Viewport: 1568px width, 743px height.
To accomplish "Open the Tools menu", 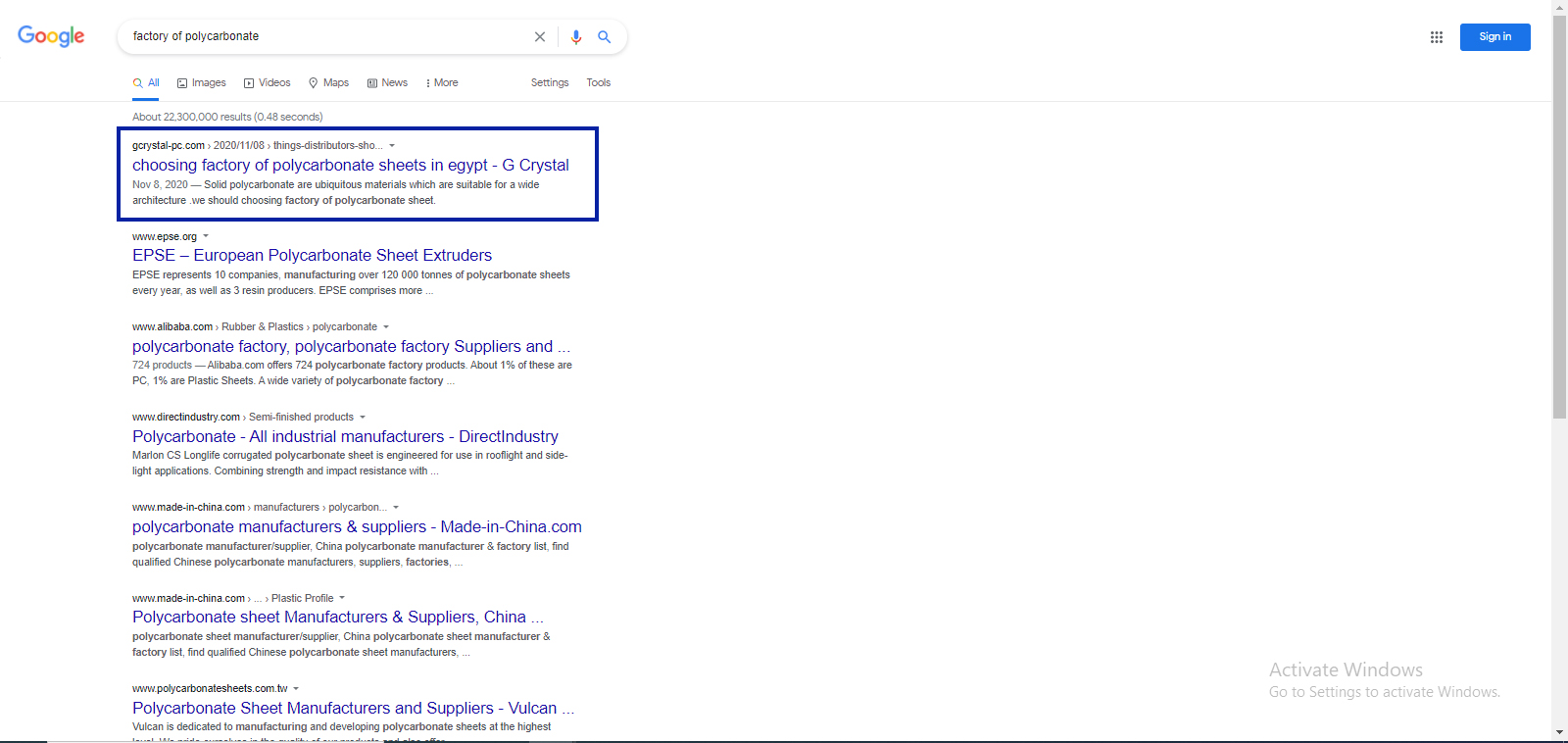I will [599, 83].
